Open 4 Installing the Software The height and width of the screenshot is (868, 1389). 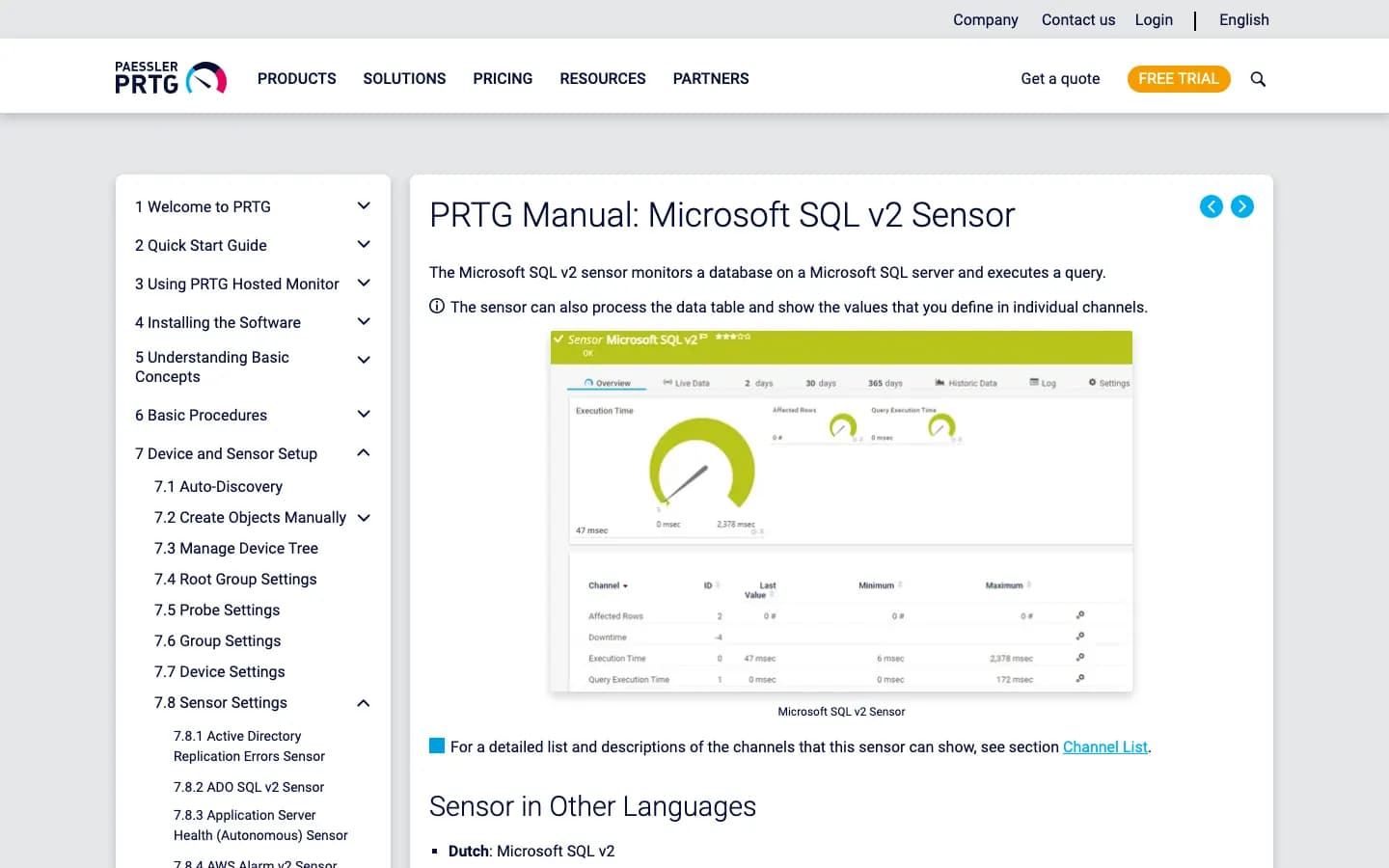tap(218, 322)
